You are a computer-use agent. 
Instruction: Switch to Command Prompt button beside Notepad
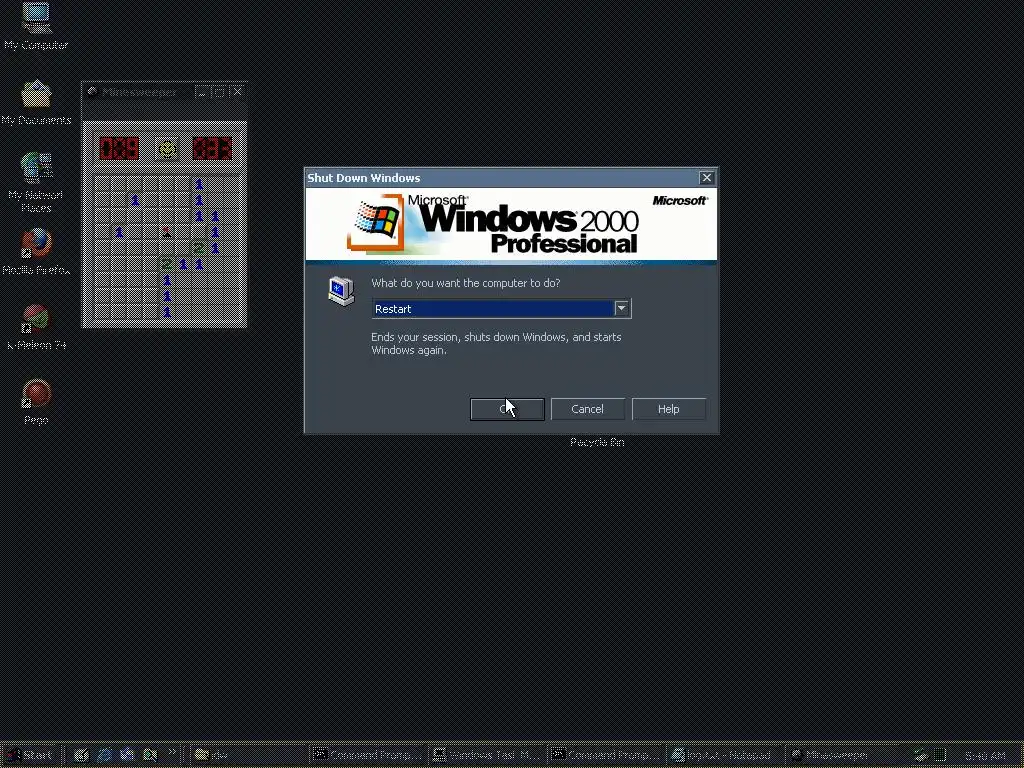(x=605, y=755)
